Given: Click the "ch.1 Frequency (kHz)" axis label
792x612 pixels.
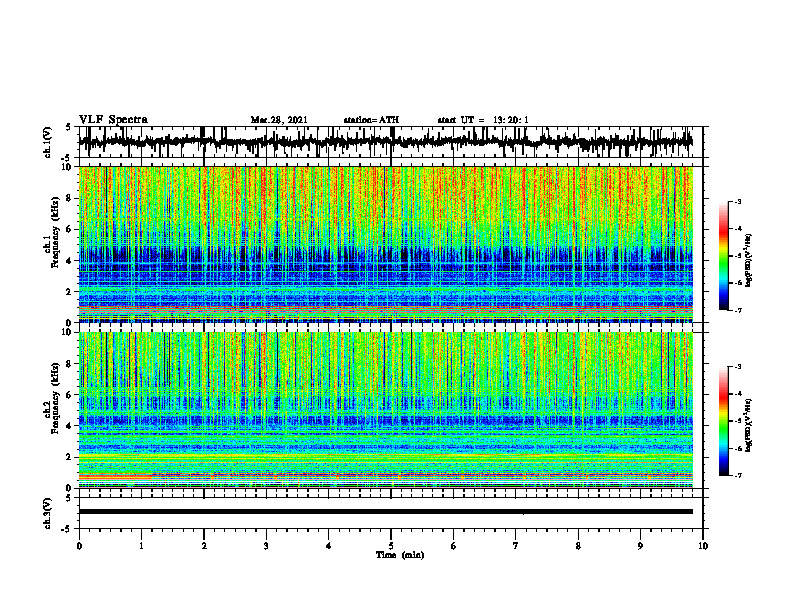Looking at the screenshot, I should 54,233.
